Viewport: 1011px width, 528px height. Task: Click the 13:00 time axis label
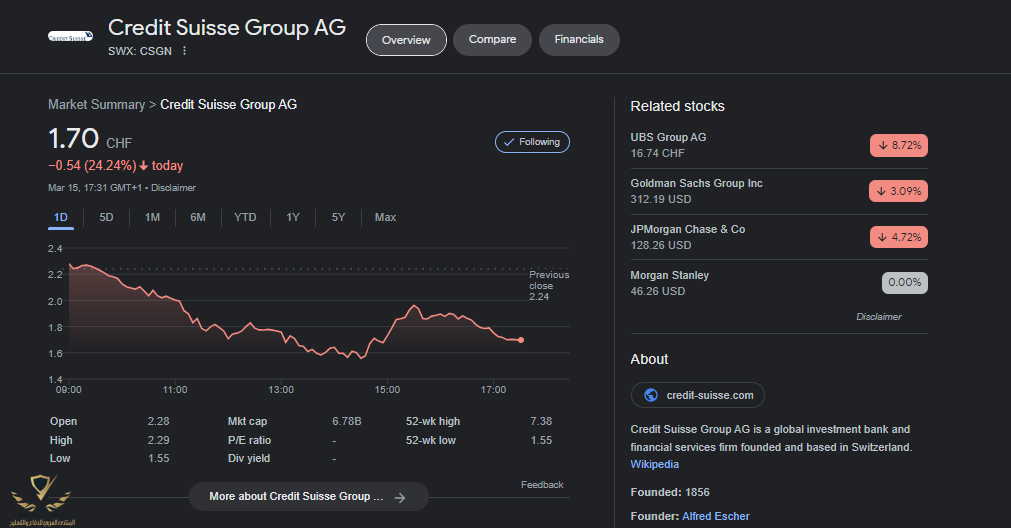[281, 389]
